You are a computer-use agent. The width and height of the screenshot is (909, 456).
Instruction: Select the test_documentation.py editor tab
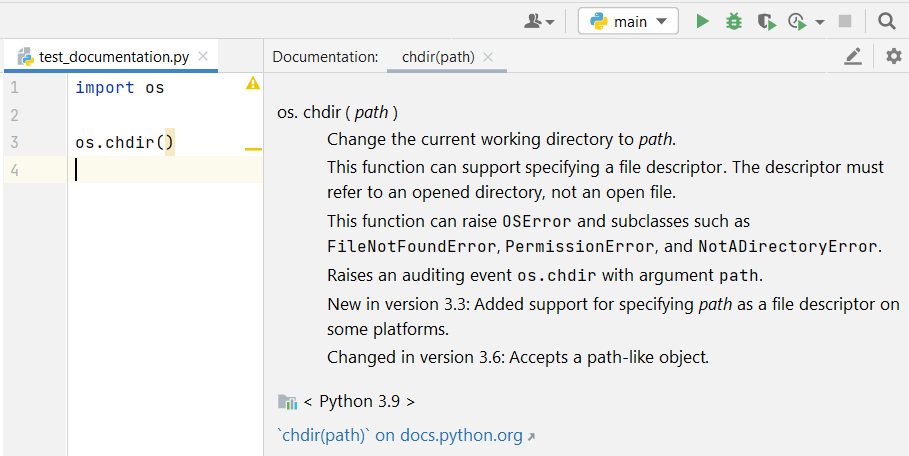pyautogui.click(x=113, y=57)
